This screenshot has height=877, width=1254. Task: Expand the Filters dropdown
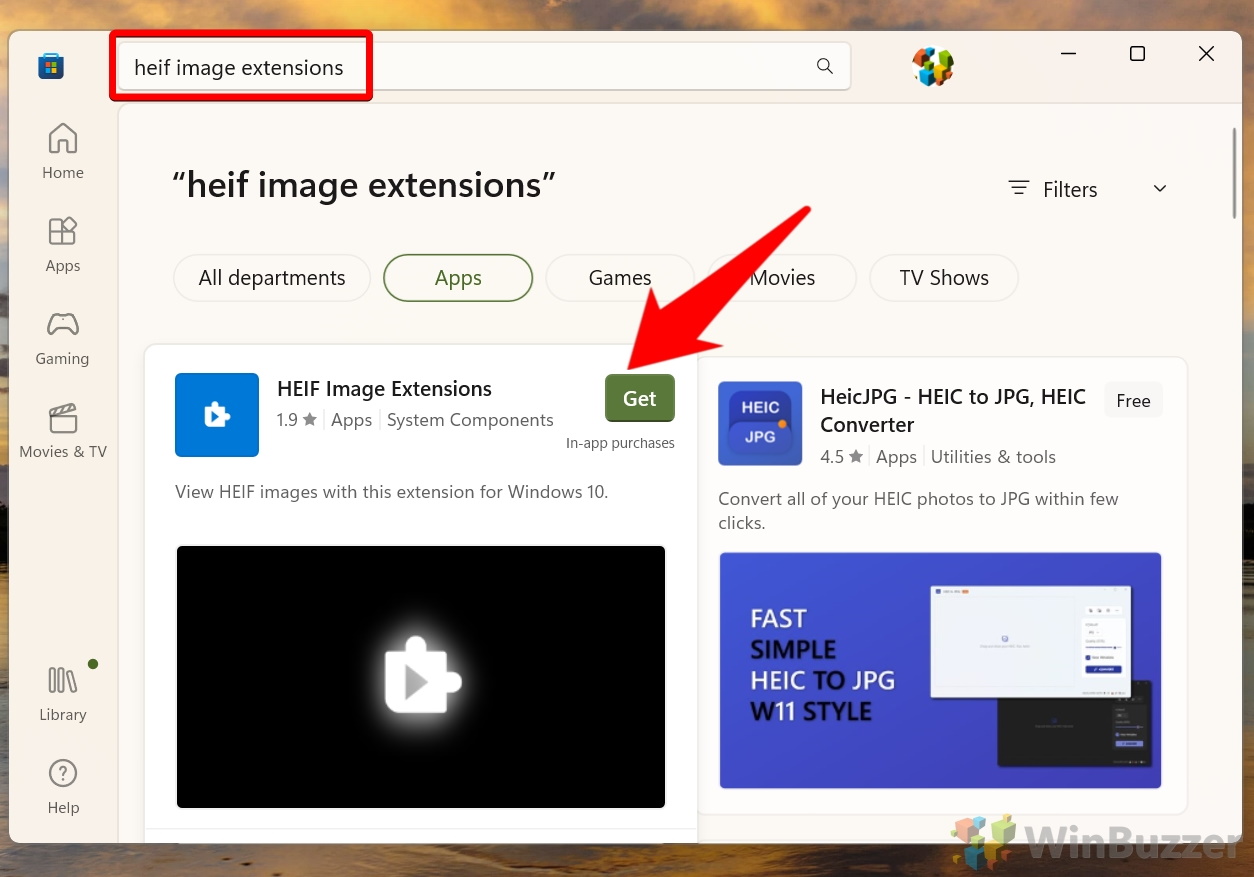[1088, 189]
